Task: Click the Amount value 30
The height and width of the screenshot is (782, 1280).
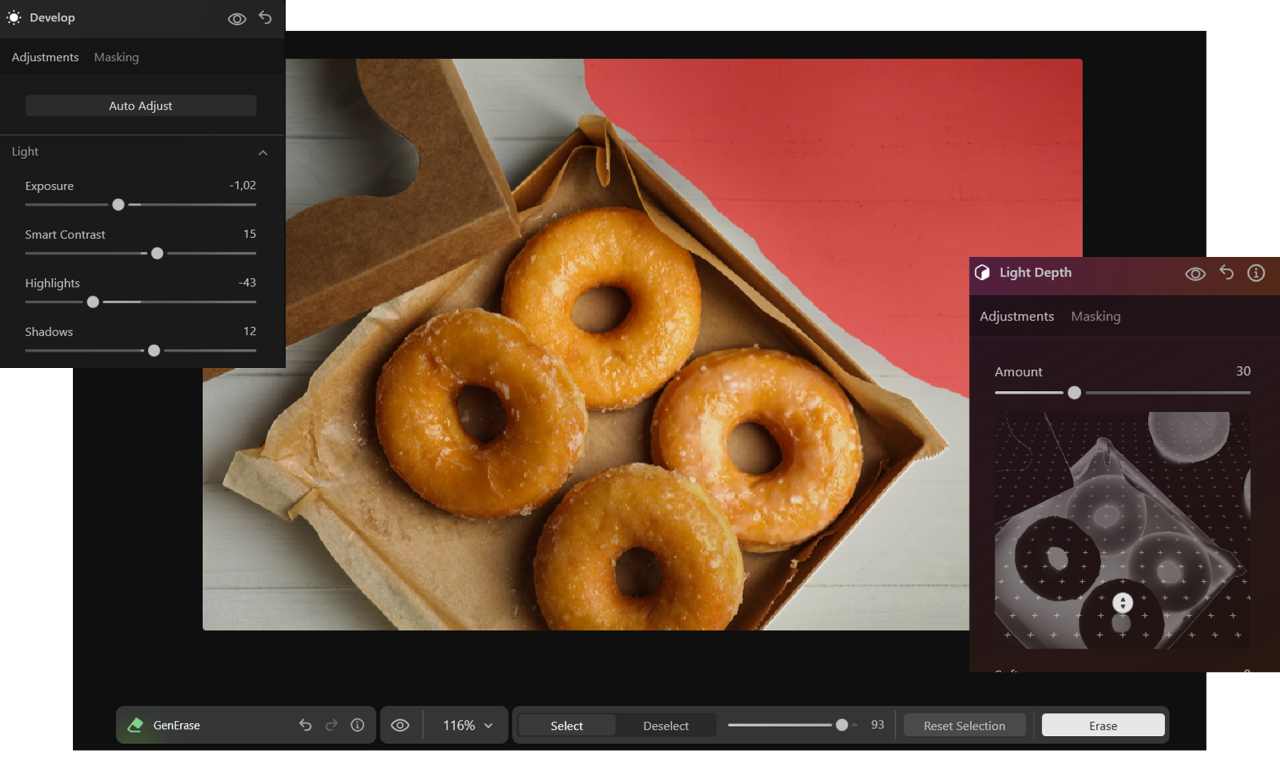Action: pos(1243,371)
